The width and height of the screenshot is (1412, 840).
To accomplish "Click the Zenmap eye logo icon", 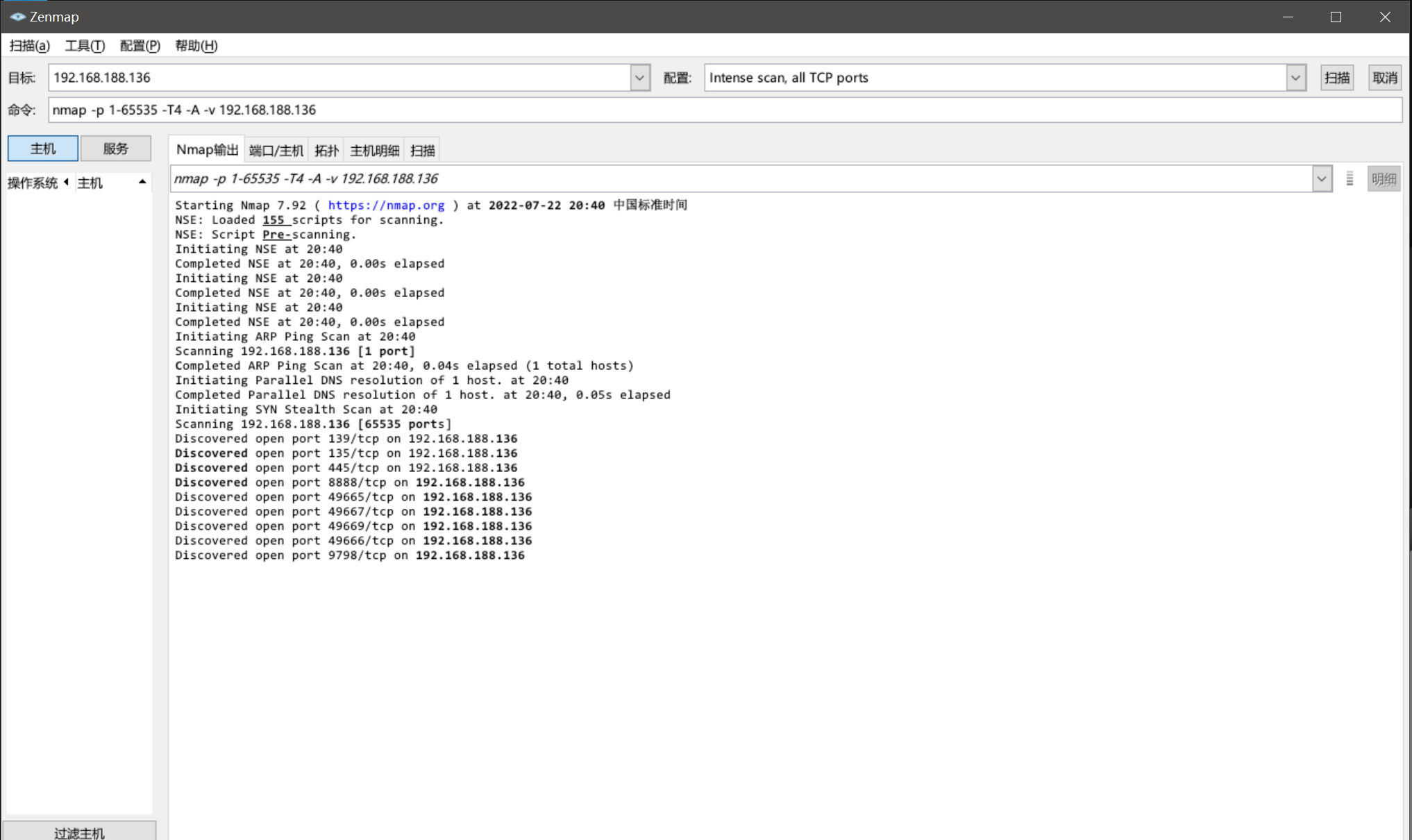I will (17, 17).
